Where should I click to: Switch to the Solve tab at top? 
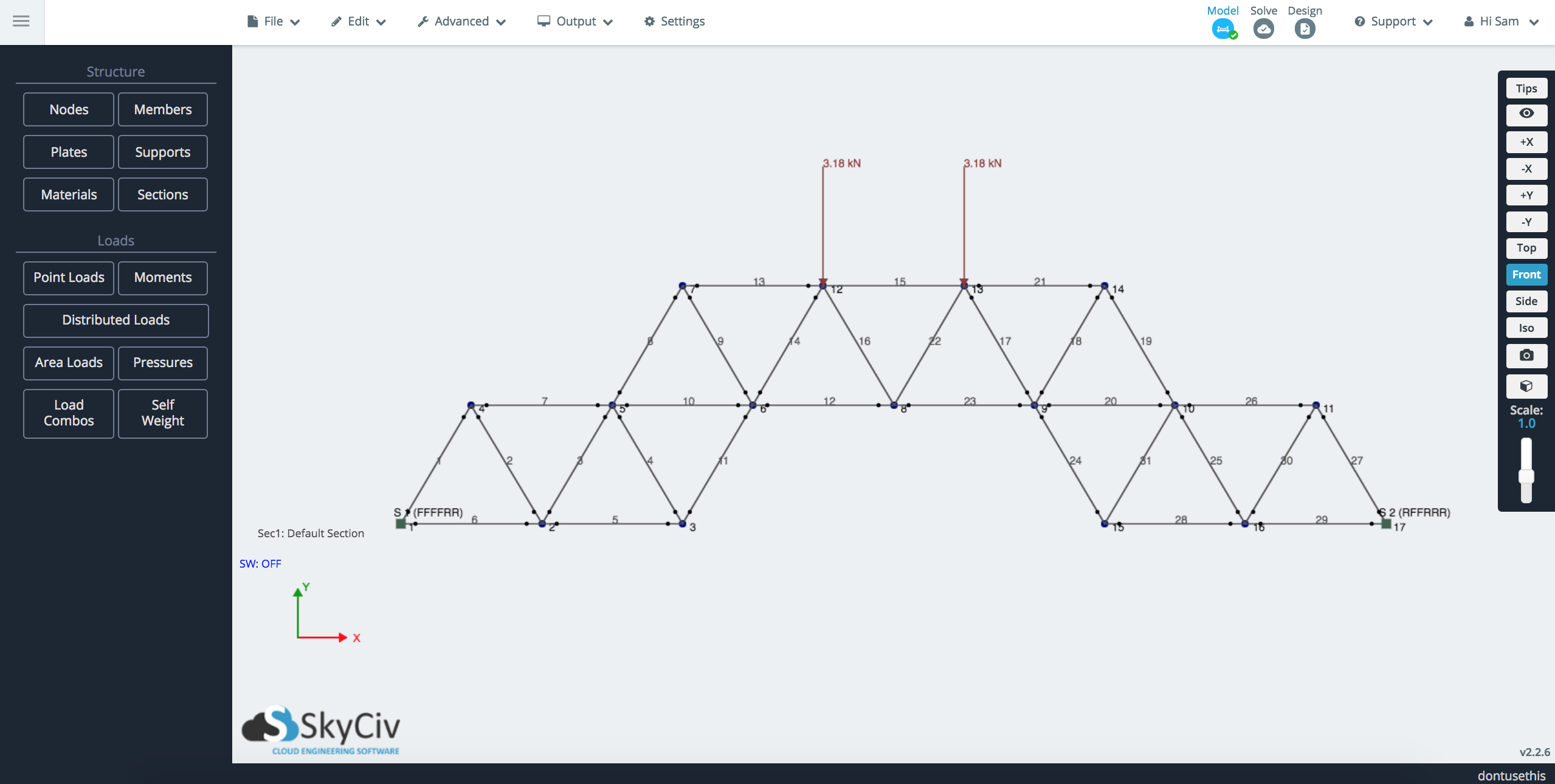click(1262, 20)
